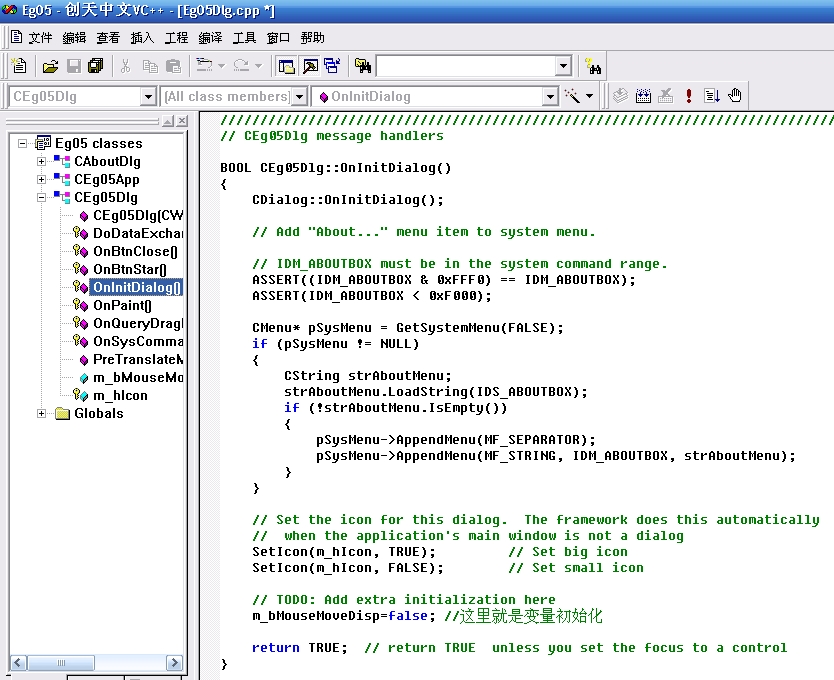
Task: Select the m_bMouseMoveDisp variable in tree
Action: pyautogui.click(x=138, y=378)
